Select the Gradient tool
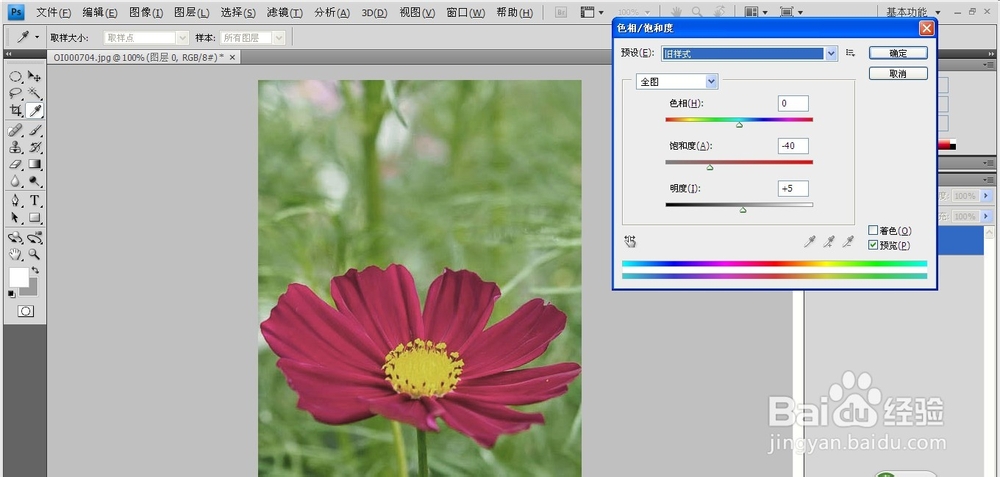 (34, 164)
